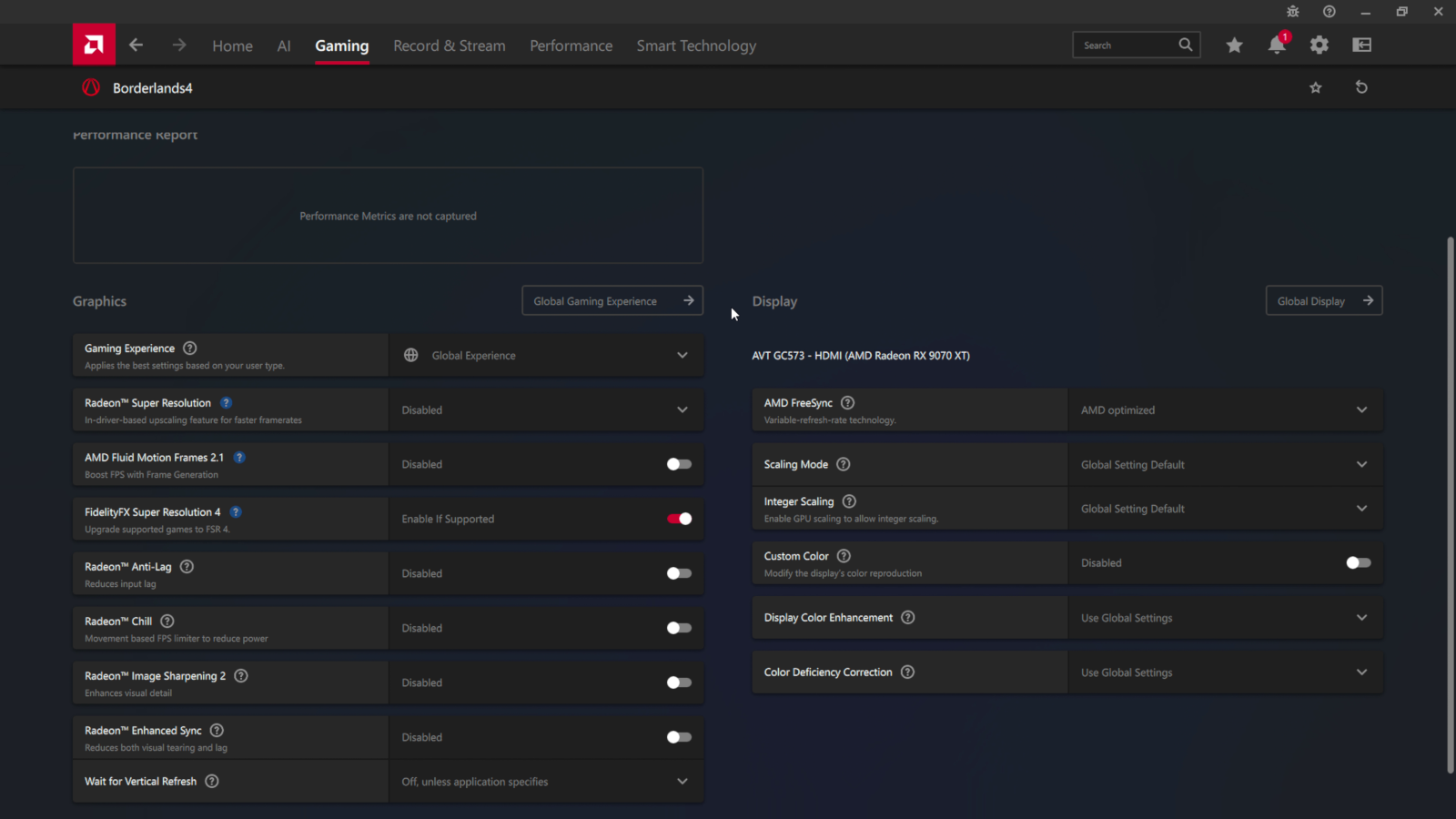Open Wait for Vertical Refresh dropdown

click(546, 782)
